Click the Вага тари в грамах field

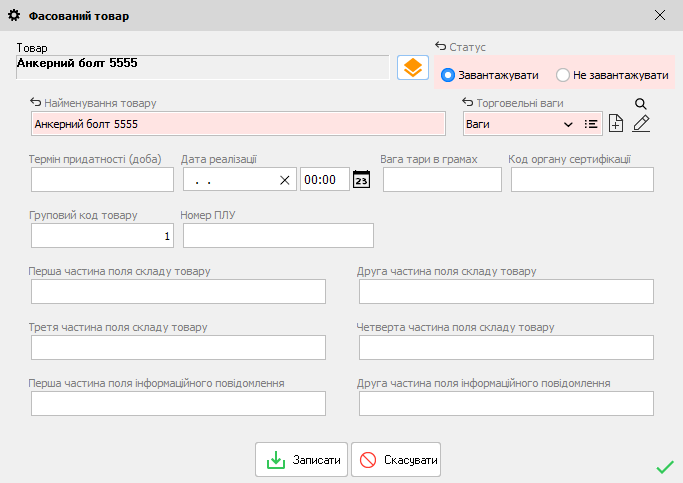click(x=442, y=180)
